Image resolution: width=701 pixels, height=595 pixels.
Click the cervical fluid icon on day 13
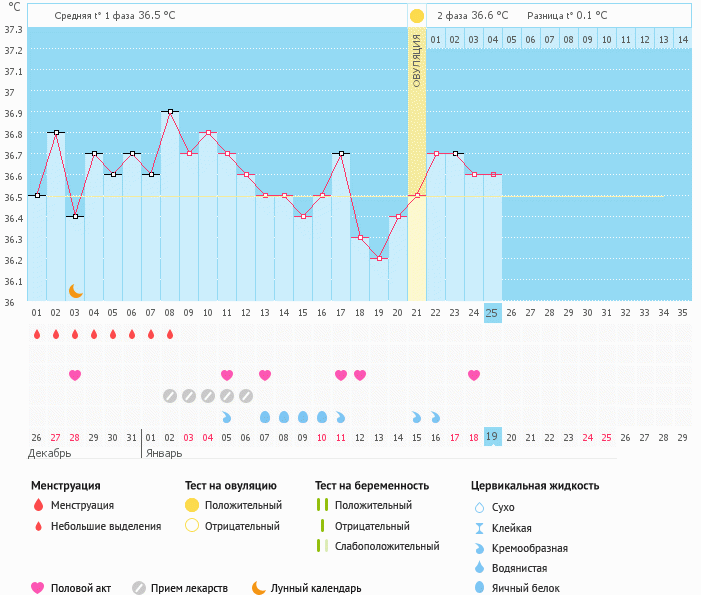tap(265, 417)
